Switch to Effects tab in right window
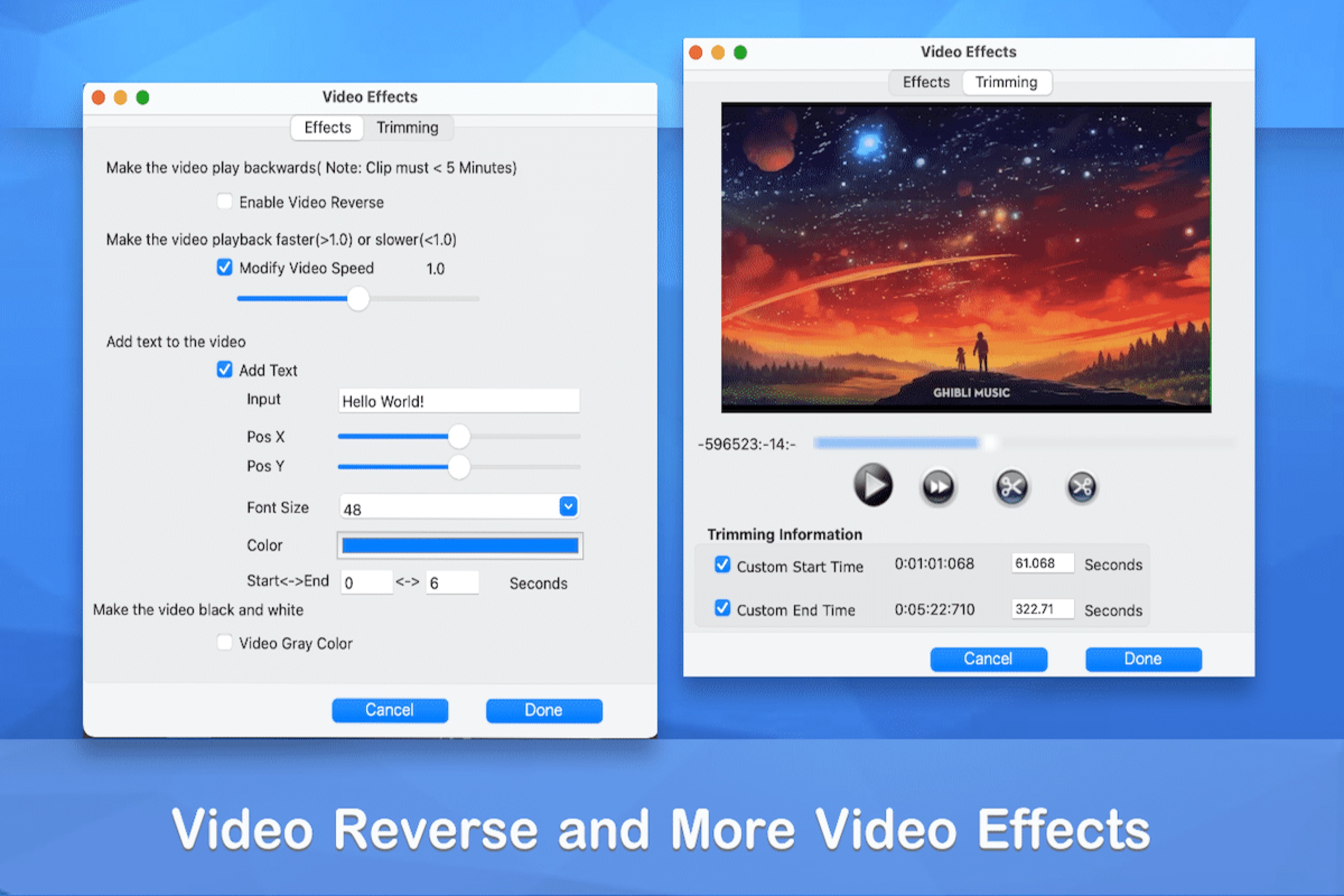Image resolution: width=1344 pixels, height=896 pixels. (926, 82)
